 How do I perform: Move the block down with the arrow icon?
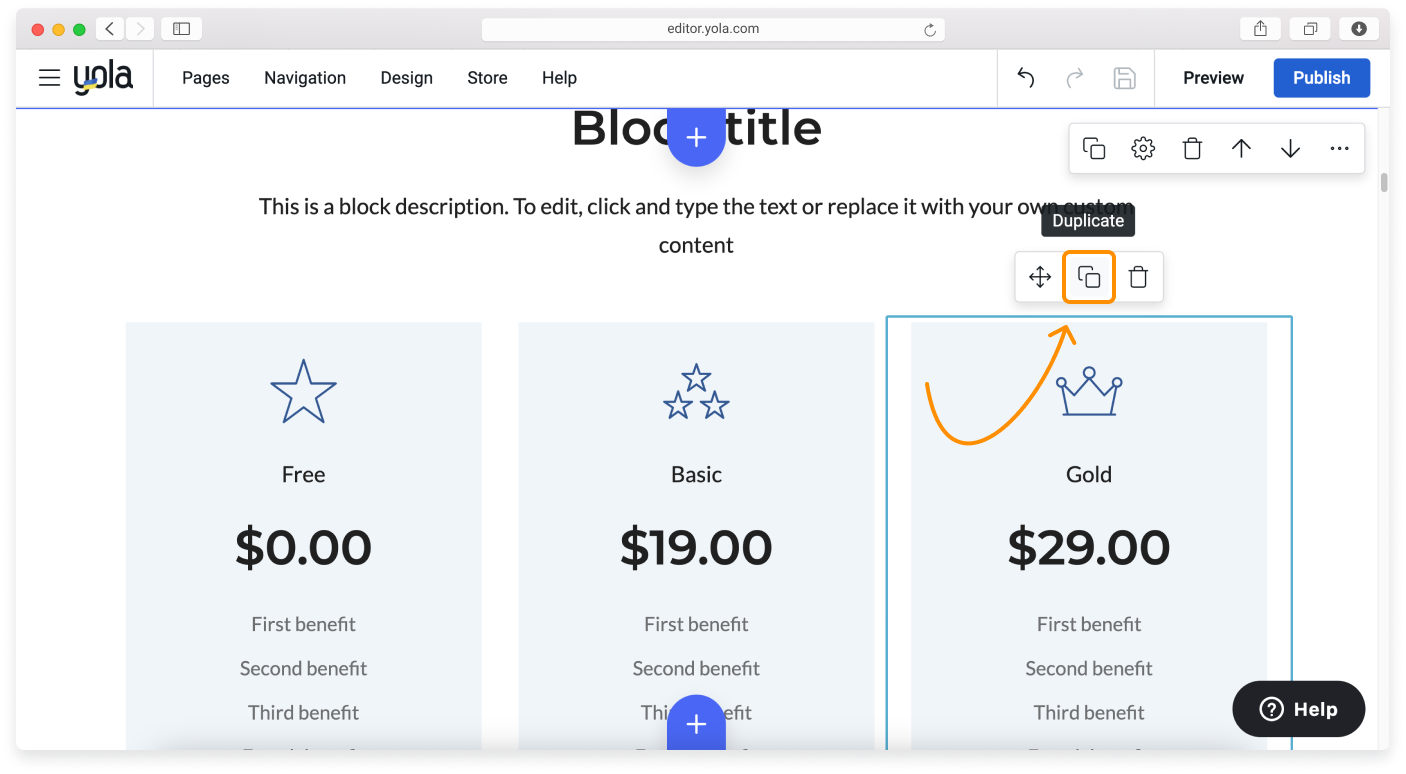click(x=1290, y=147)
